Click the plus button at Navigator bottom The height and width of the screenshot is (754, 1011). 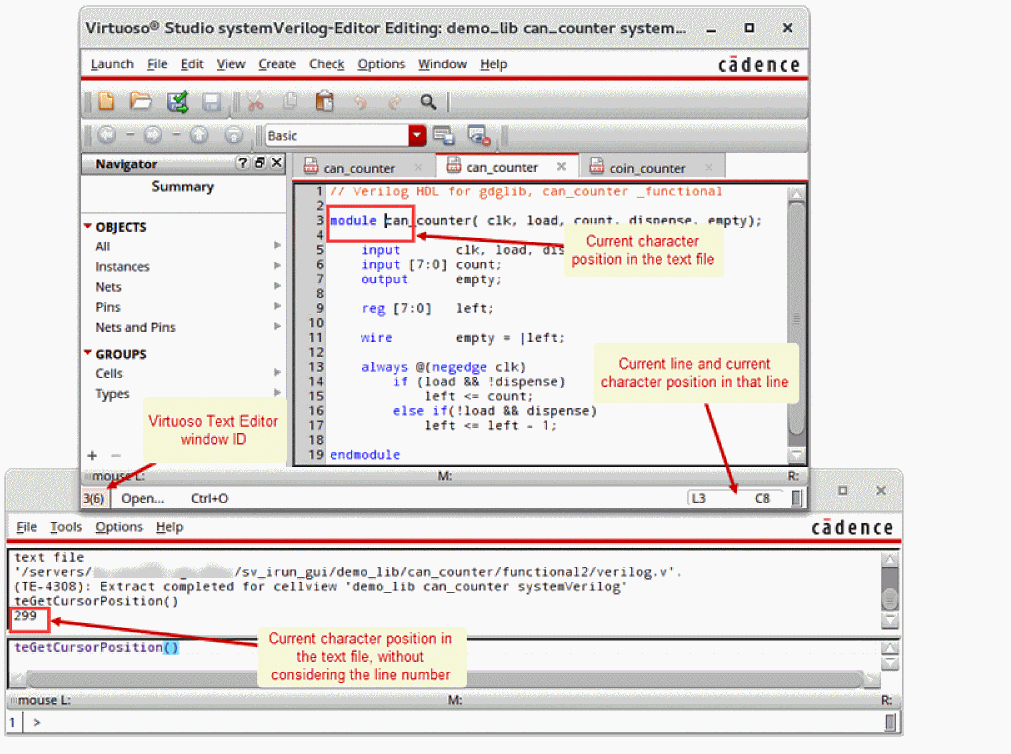point(93,455)
